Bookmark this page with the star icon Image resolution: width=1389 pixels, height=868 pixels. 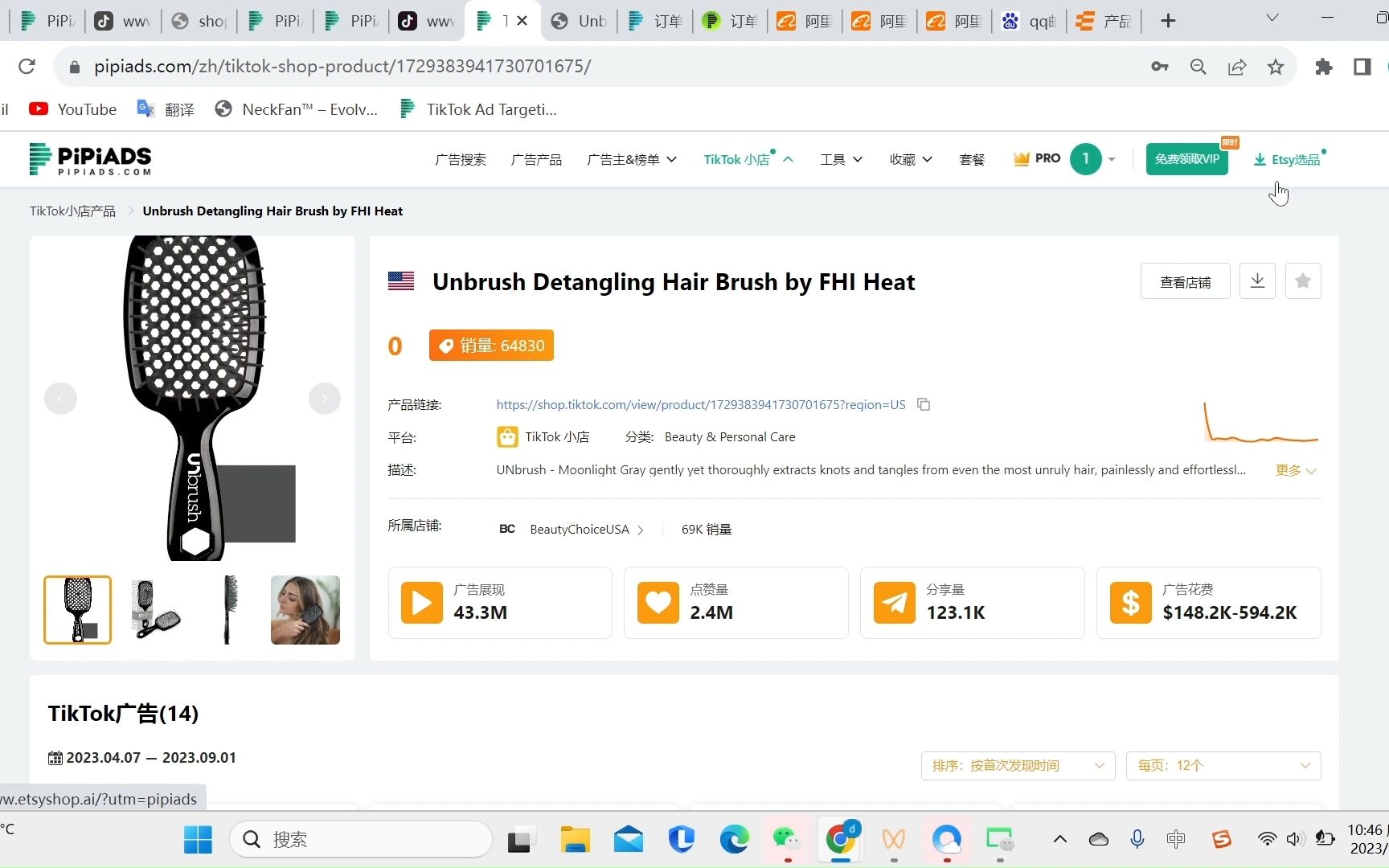tap(1276, 67)
